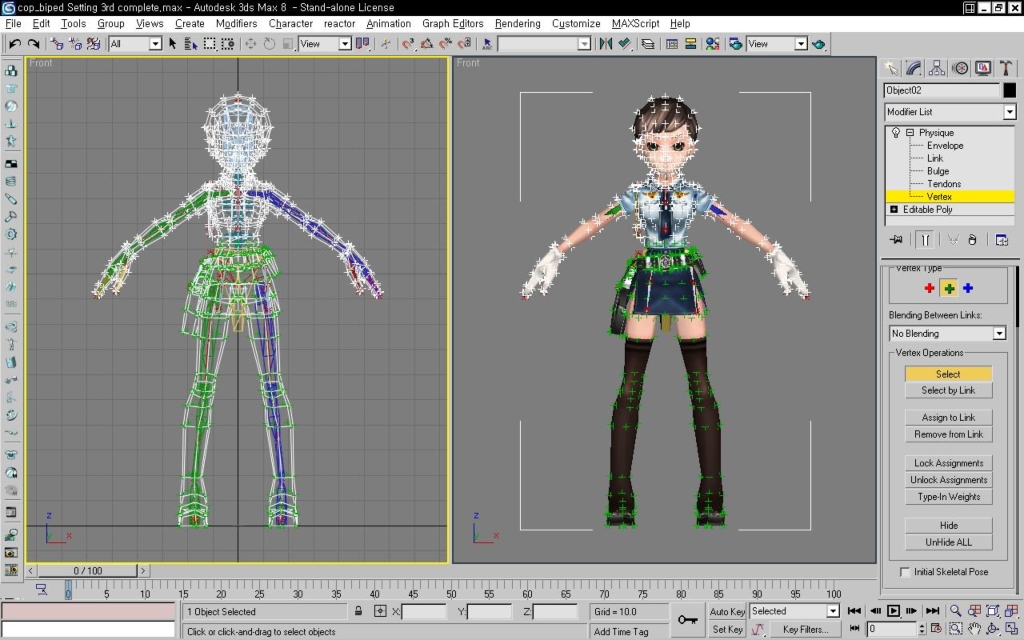Open the Create command panel tab
This screenshot has width=1024, height=640.
[891, 68]
